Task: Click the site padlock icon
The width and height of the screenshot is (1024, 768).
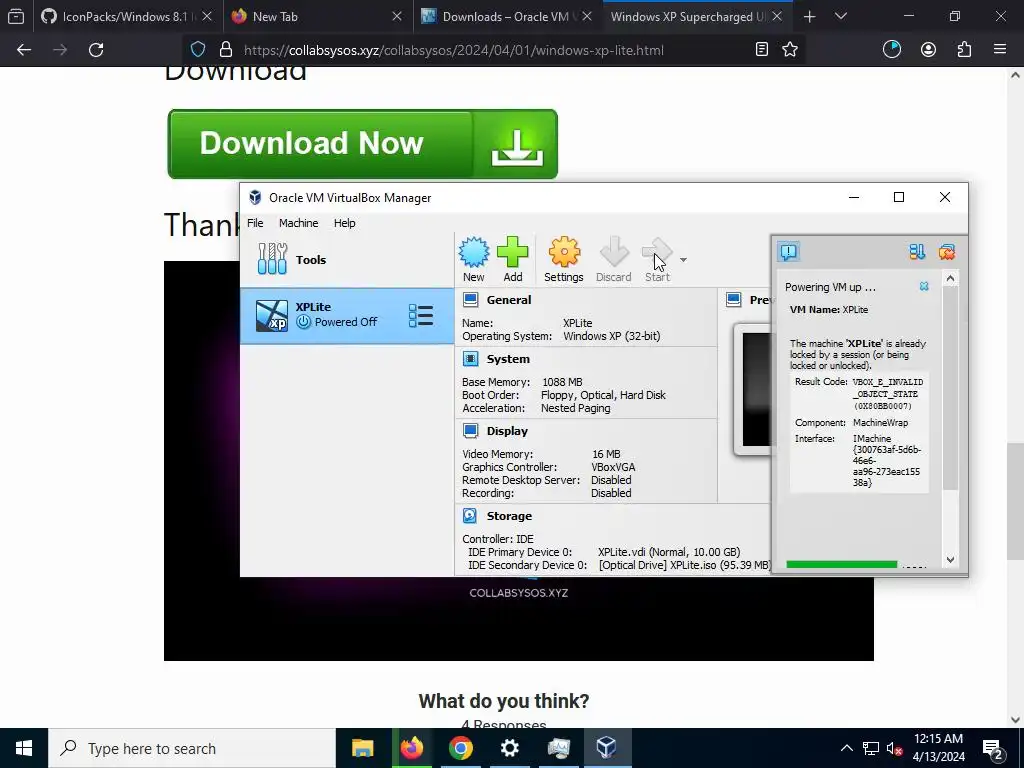Action: coord(226,50)
